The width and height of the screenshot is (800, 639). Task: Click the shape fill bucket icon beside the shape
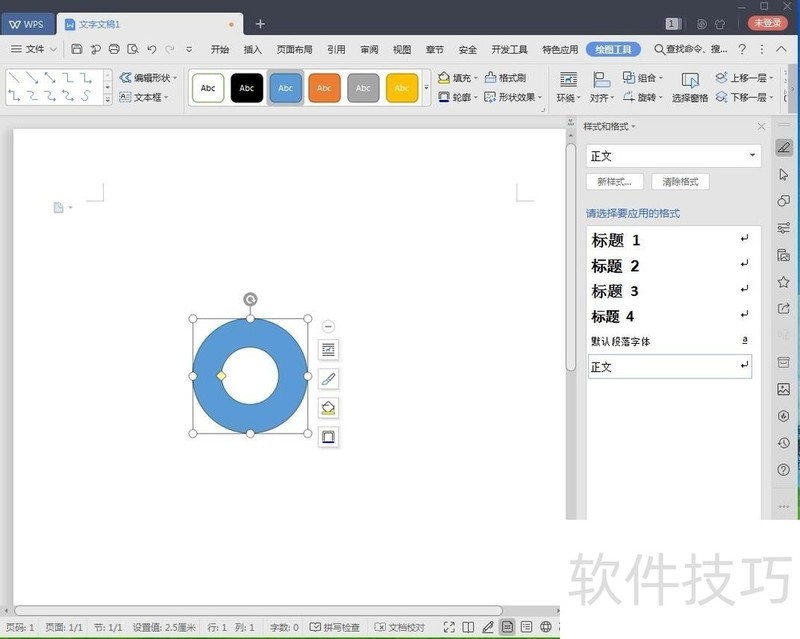point(328,408)
